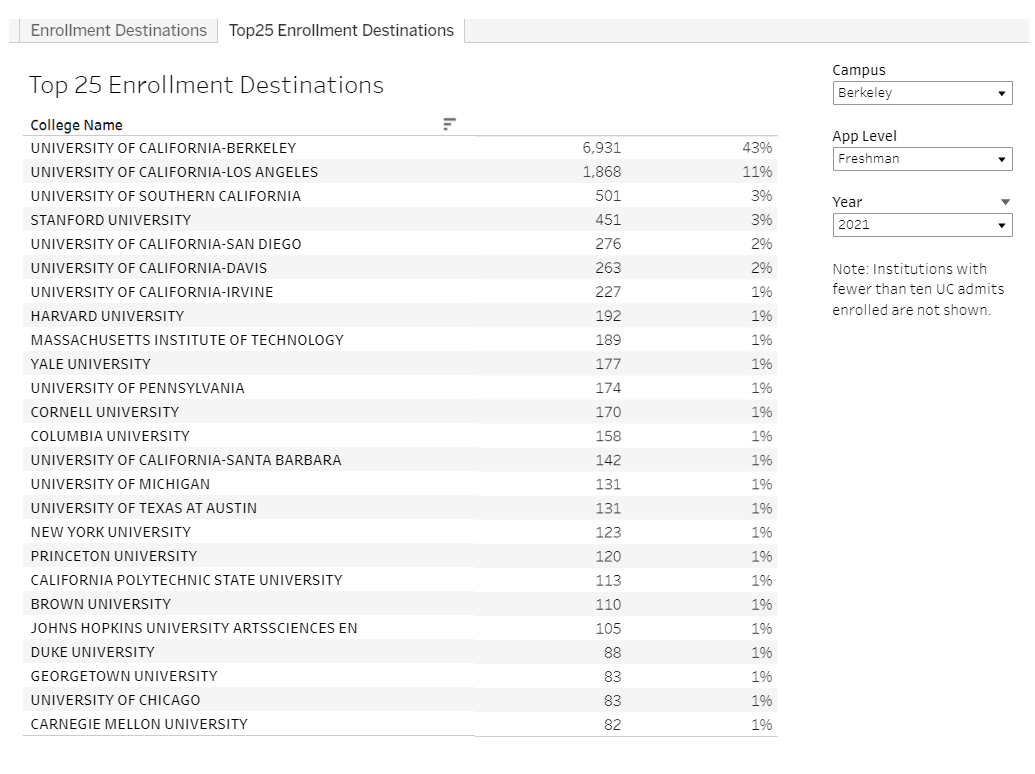
Task: Select the Top25 Enrollment Destinations tab
Action: click(341, 30)
